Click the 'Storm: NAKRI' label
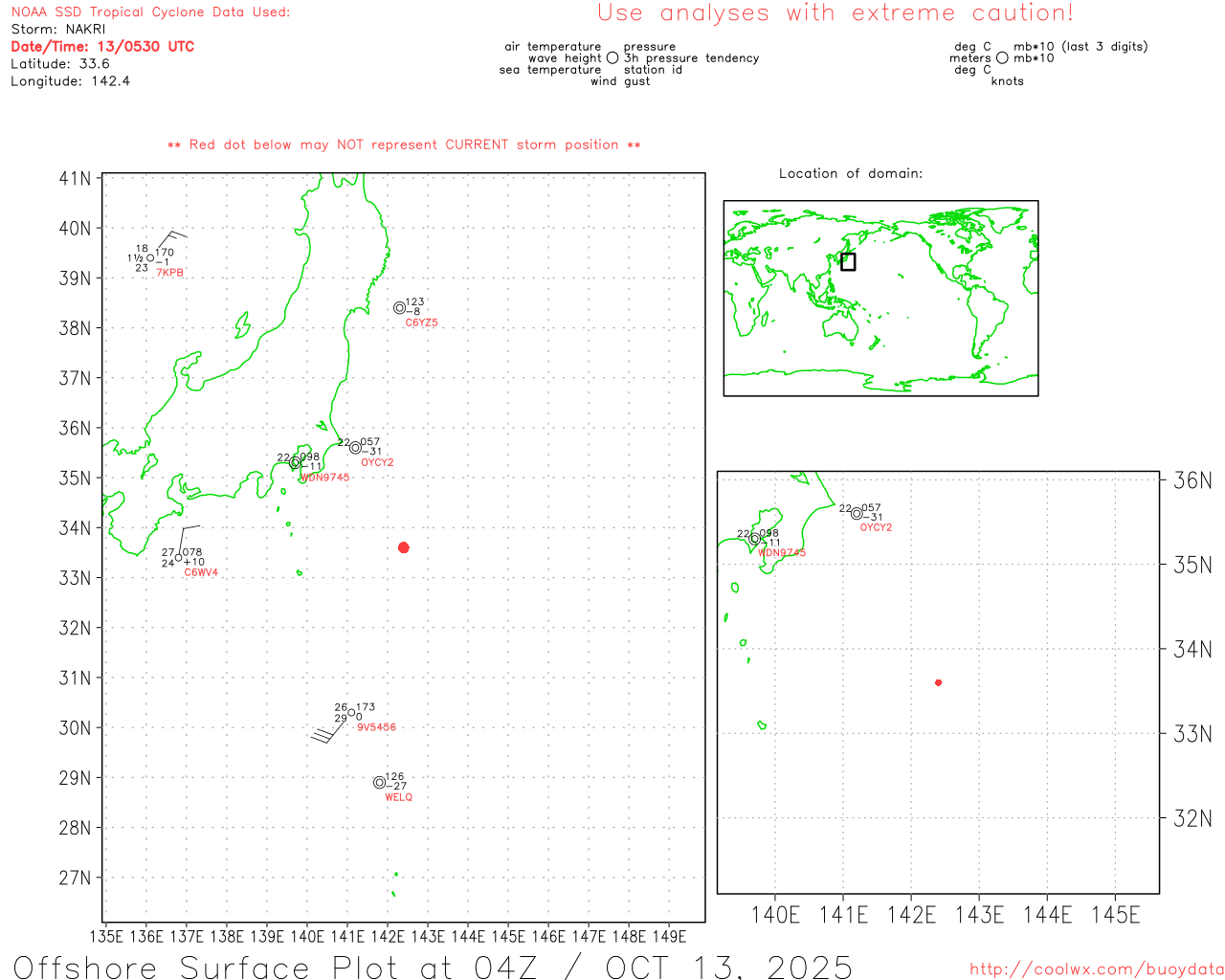1225x980 pixels. click(58, 30)
